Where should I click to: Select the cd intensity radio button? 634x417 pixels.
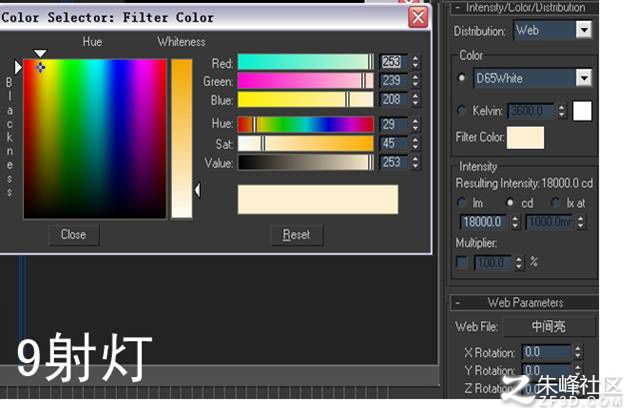coord(511,203)
